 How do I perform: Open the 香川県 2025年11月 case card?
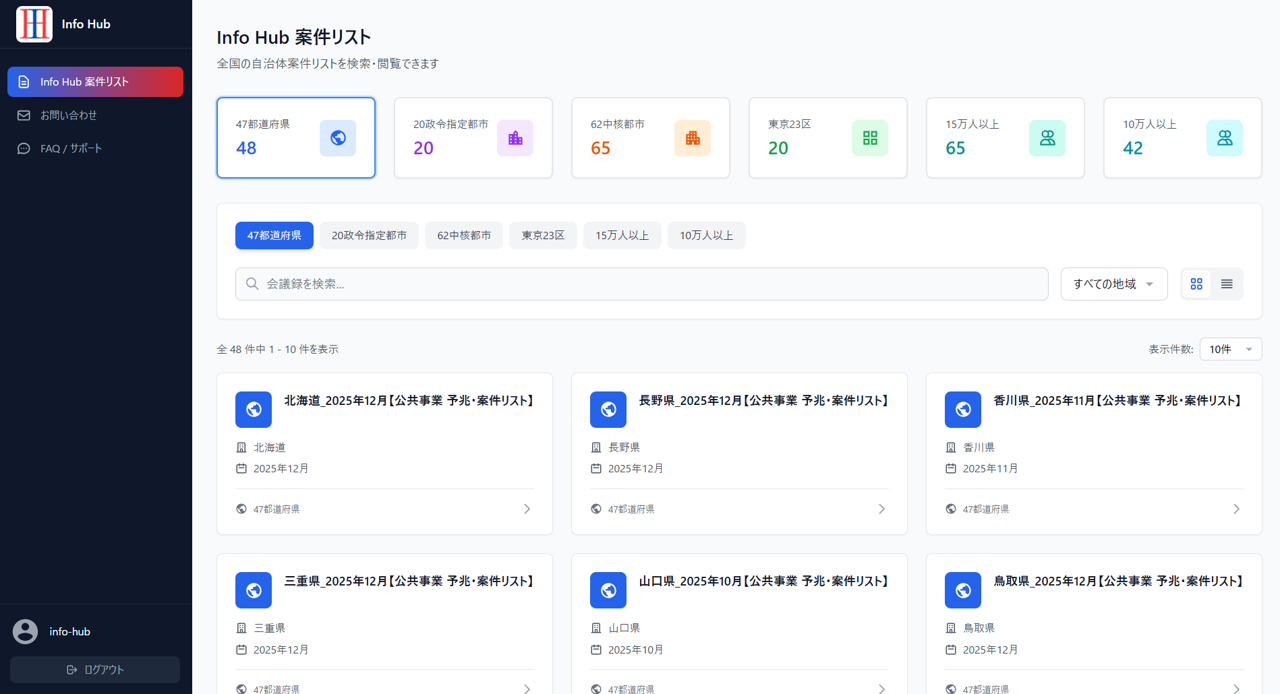click(x=1093, y=453)
